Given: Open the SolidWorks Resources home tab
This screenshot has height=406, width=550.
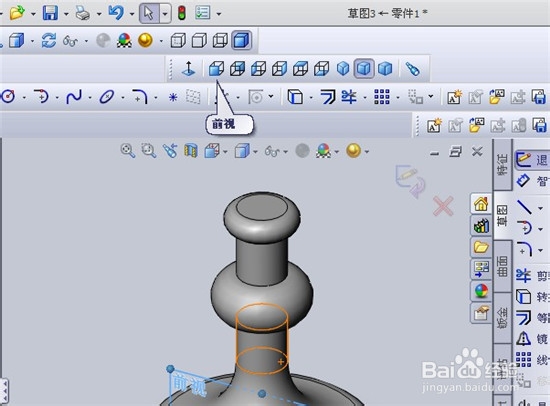Looking at the screenshot, I should point(481,204).
